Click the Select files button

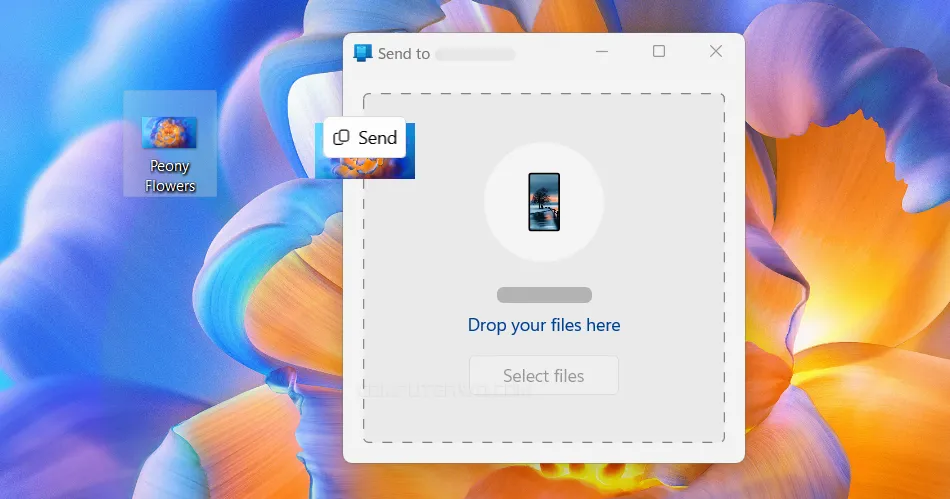(x=543, y=375)
